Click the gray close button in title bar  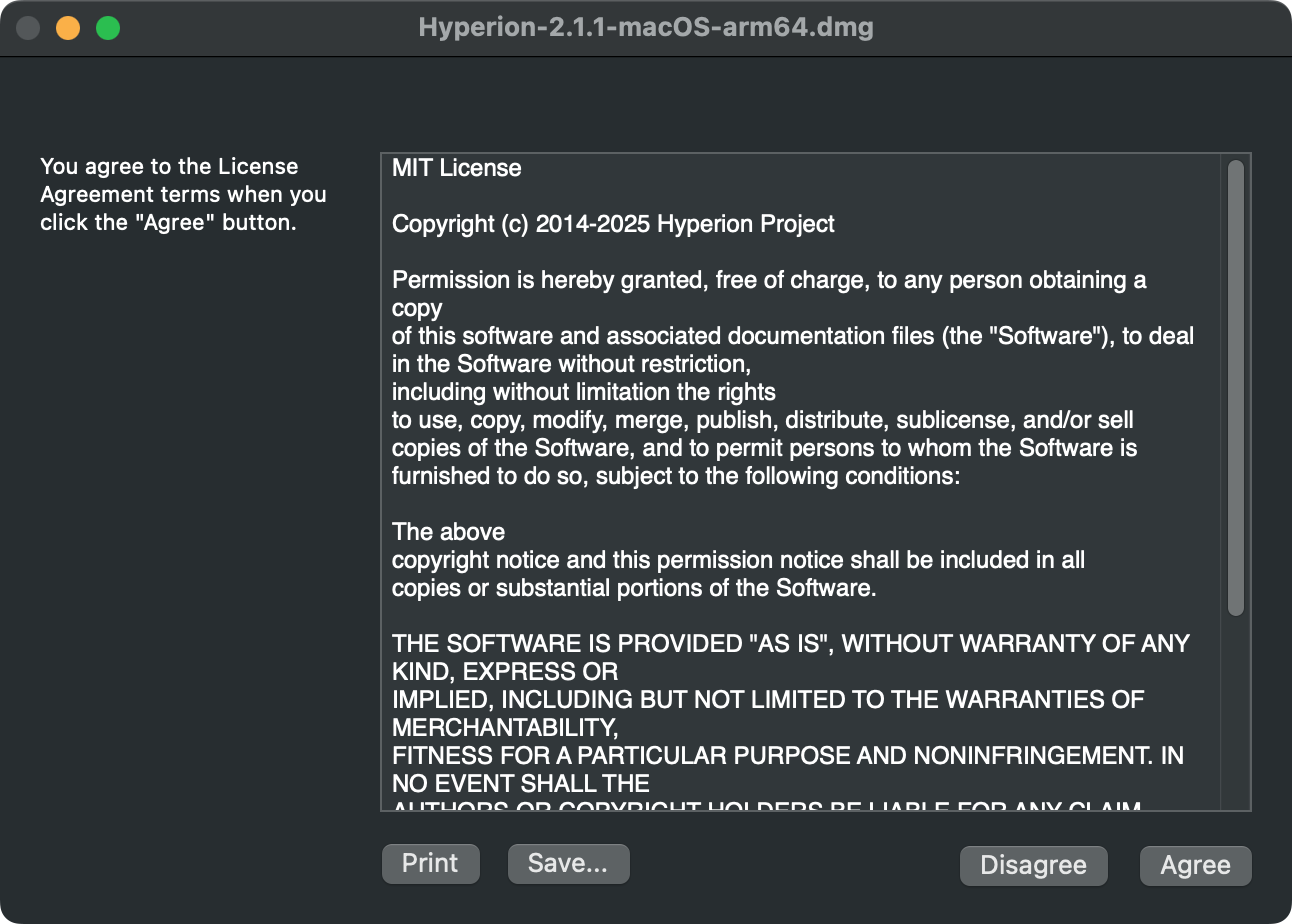28,28
